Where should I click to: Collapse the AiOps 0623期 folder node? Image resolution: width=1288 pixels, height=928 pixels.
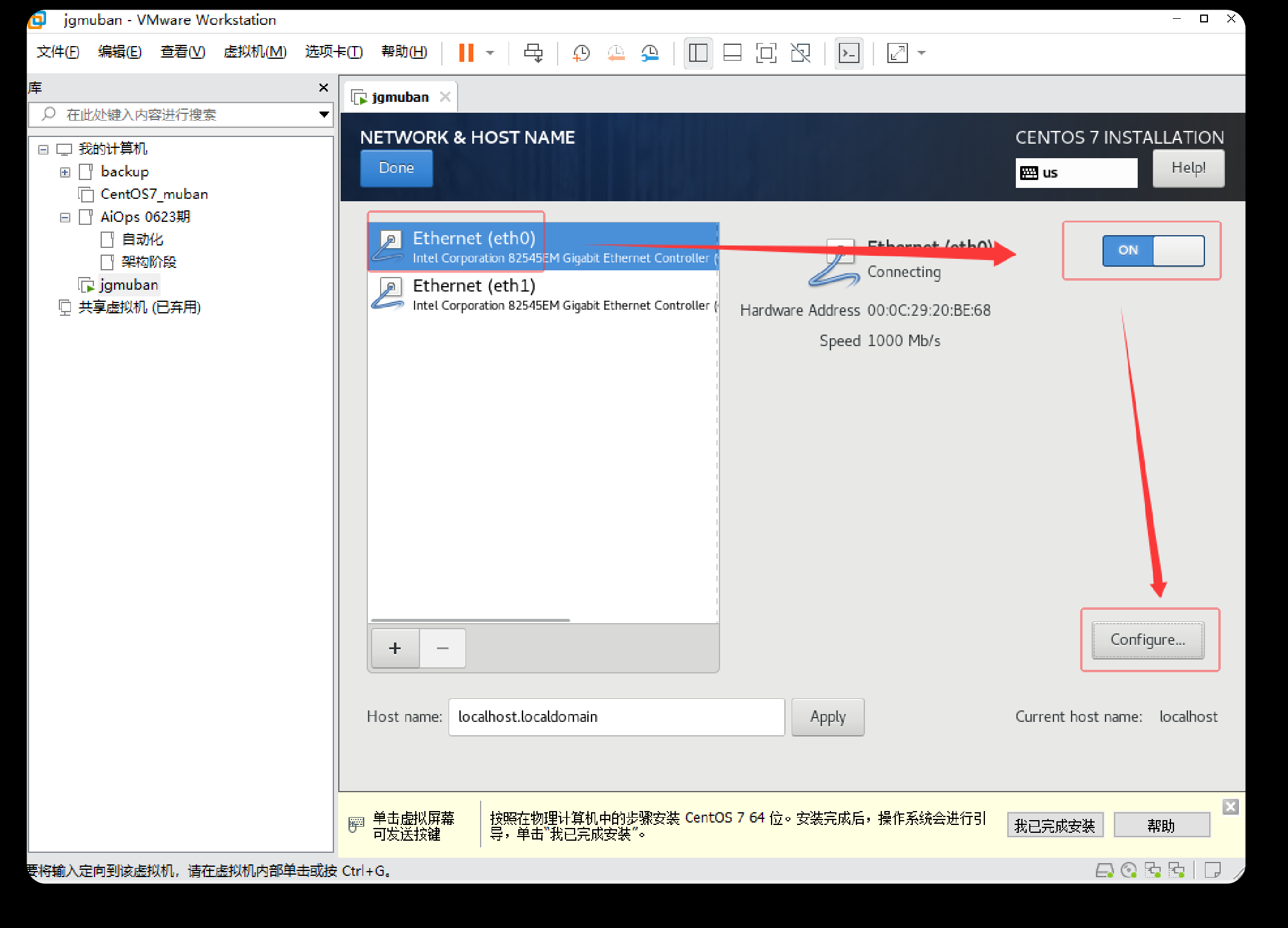coord(65,218)
